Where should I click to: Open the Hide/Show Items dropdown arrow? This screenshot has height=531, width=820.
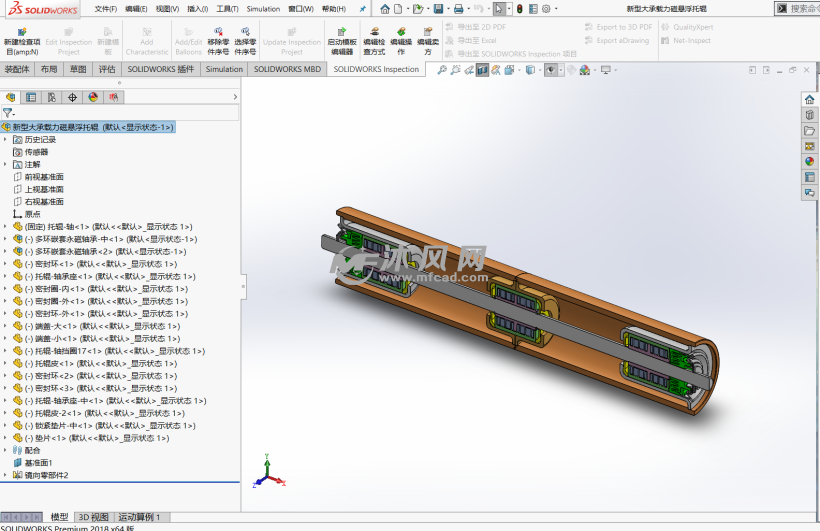pos(561,70)
